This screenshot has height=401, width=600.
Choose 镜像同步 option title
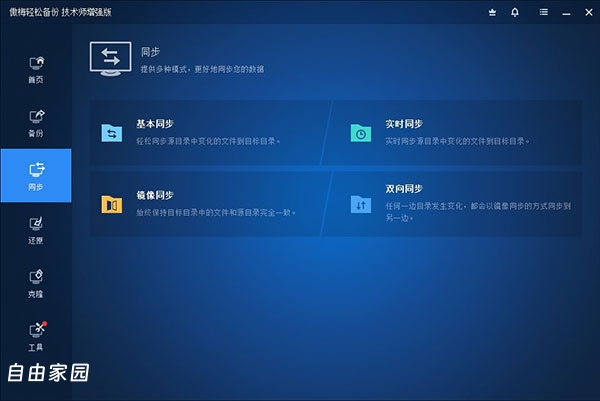click(155, 195)
